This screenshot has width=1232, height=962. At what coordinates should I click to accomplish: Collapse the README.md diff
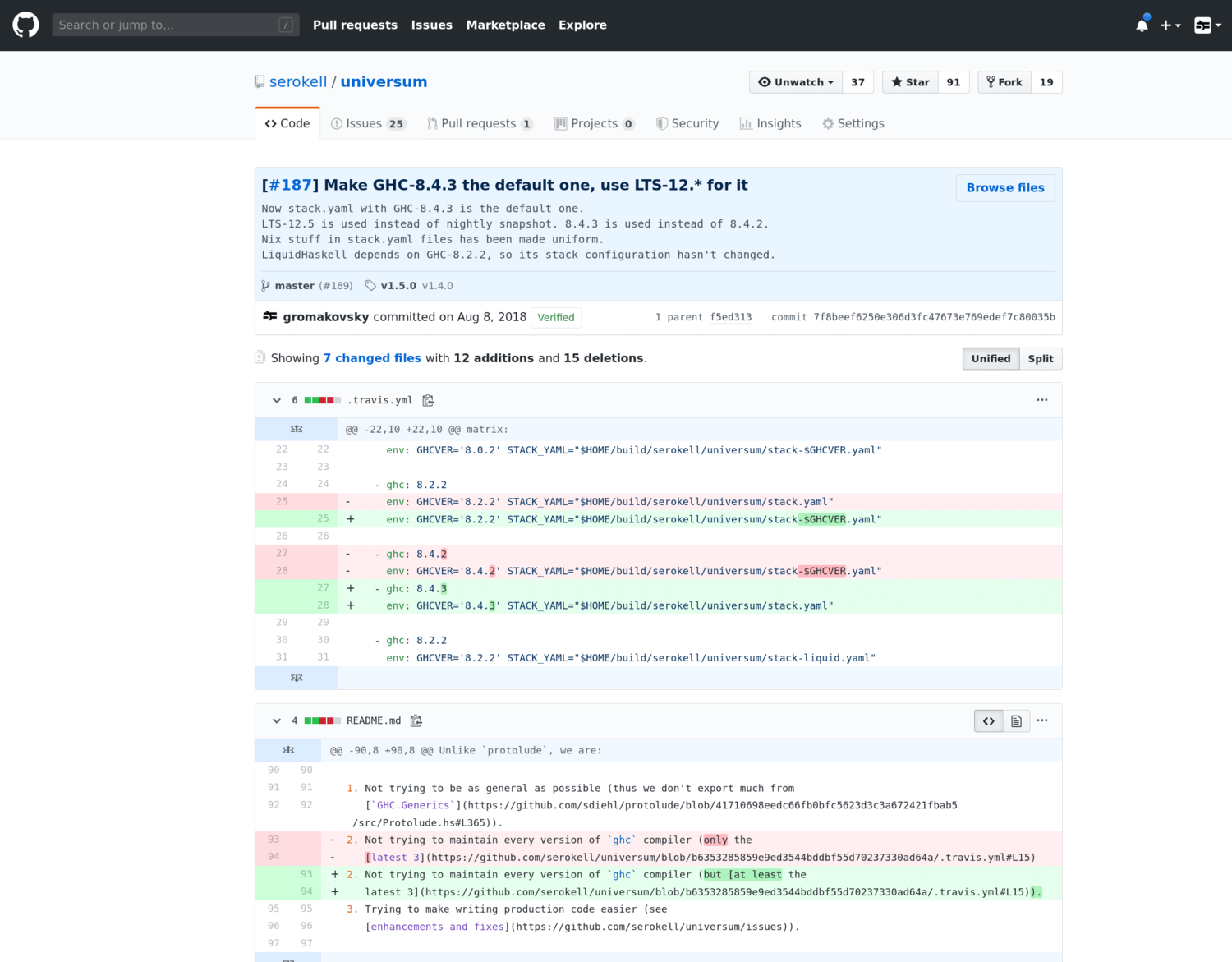pos(277,720)
